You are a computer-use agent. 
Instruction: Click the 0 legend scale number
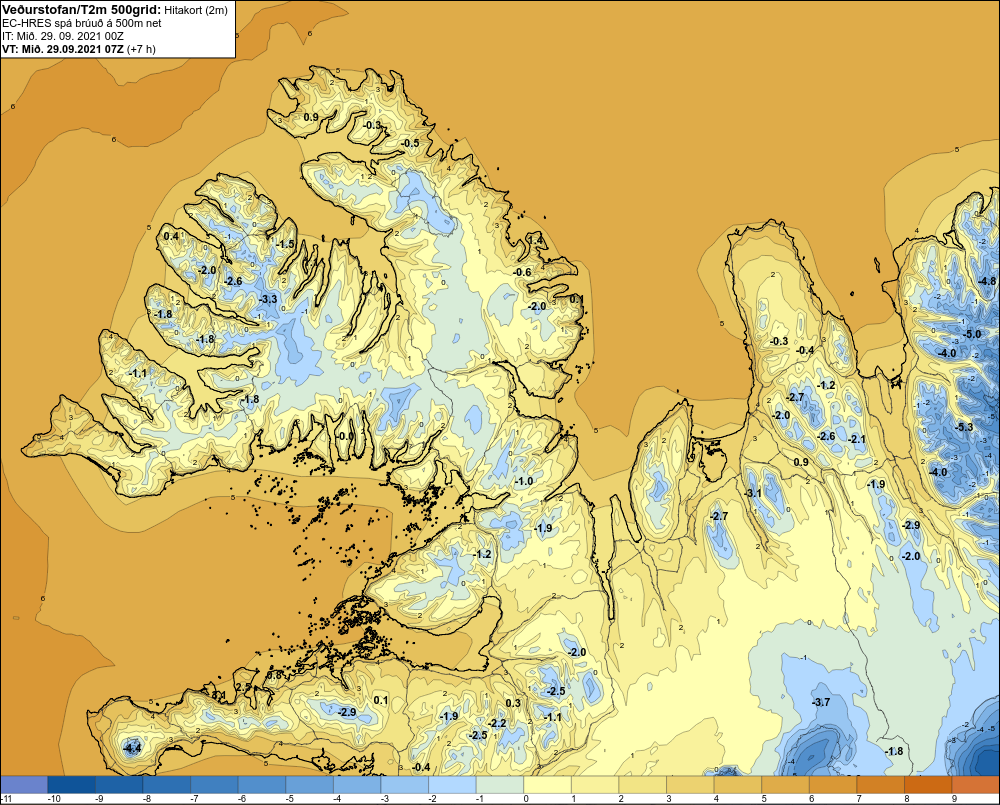point(526,798)
